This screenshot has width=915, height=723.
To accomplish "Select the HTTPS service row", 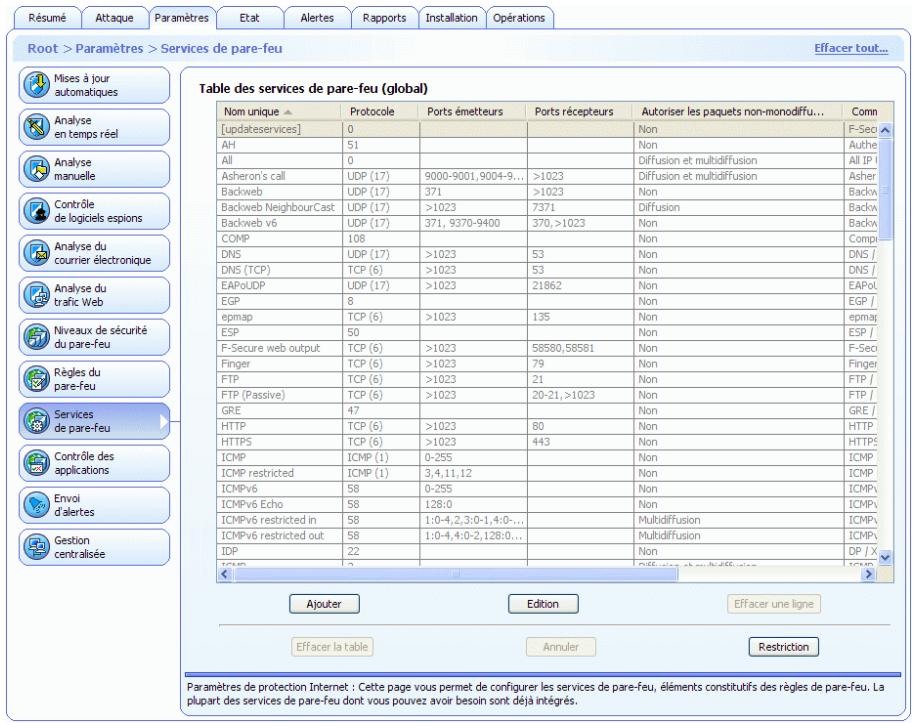I will 547,442.
